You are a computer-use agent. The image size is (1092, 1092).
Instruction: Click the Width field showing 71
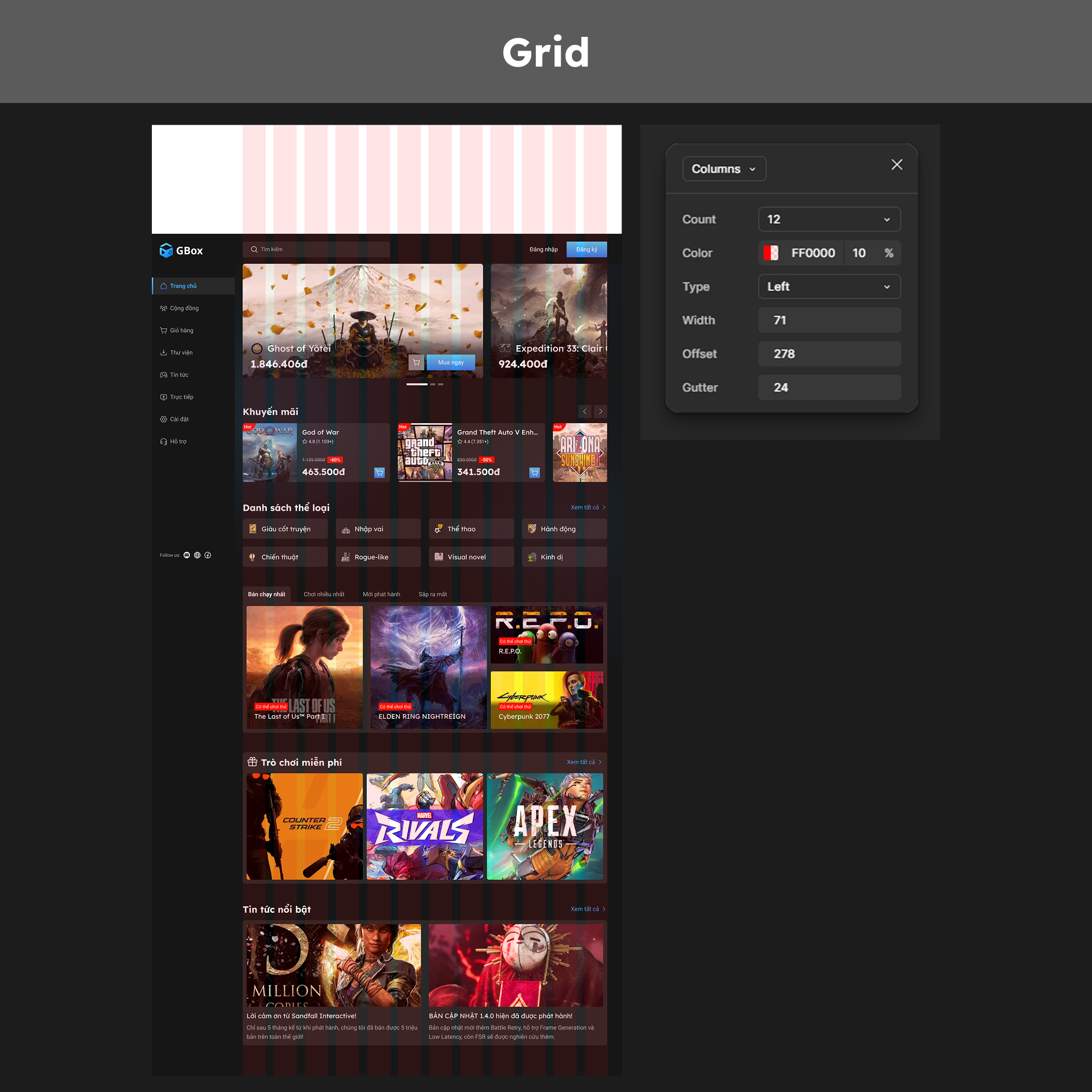tap(829, 320)
